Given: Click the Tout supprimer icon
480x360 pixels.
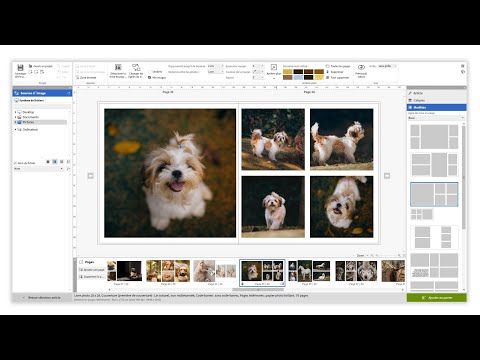Looking at the screenshot, I should [327, 77].
